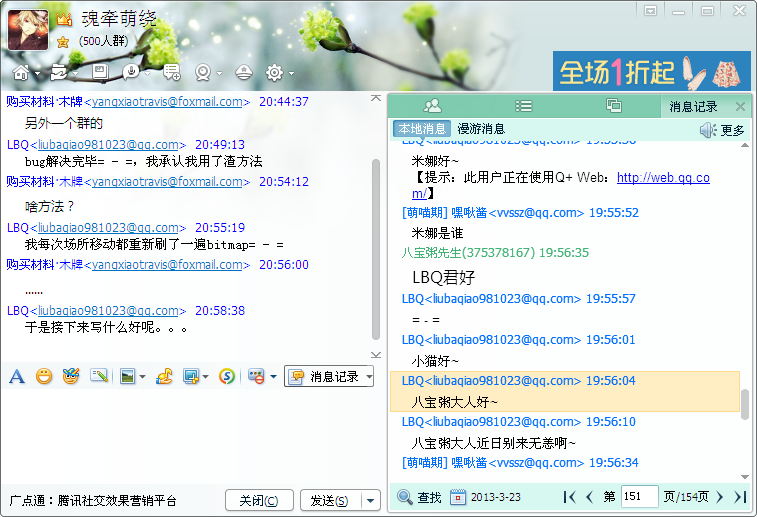Show group members tab icon
This screenshot has width=757, height=517.
click(432, 105)
